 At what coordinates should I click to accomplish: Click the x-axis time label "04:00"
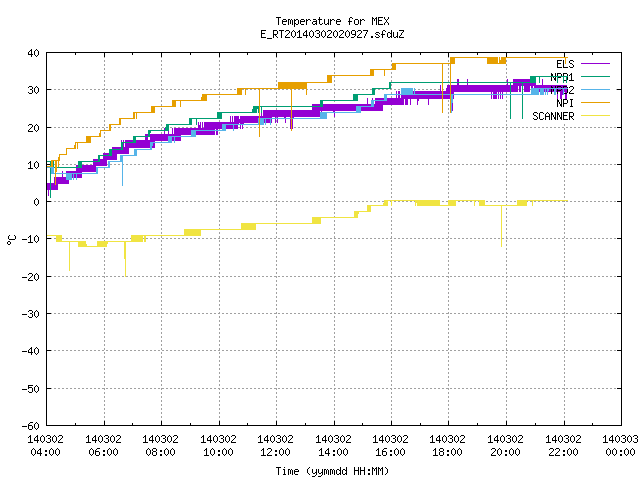click(46, 452)
